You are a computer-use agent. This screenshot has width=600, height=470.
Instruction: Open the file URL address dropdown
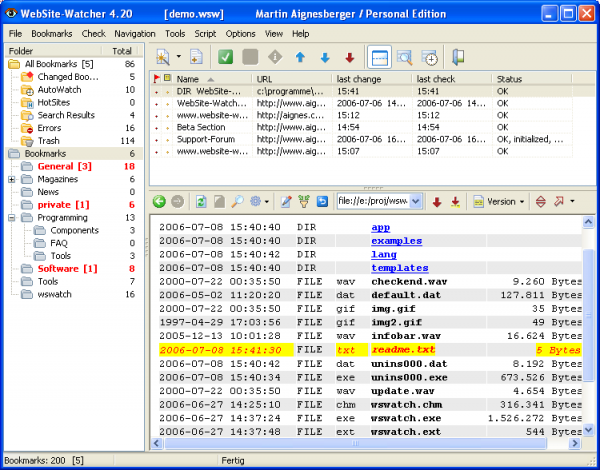(x=415, y=201)
